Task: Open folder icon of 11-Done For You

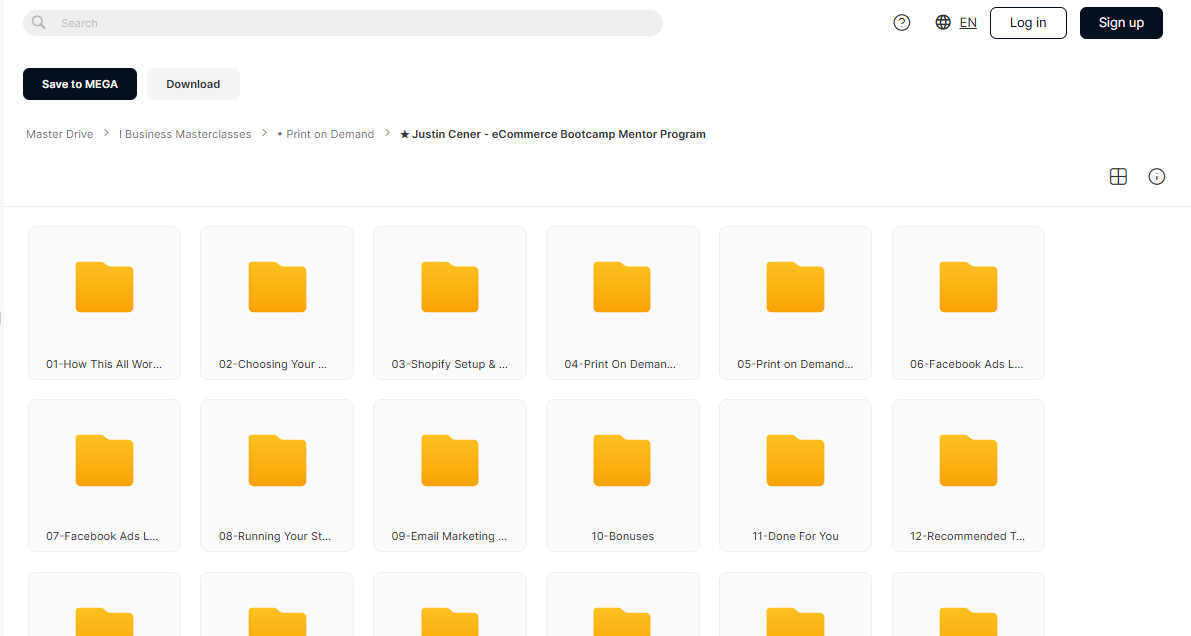Action: point(795,460)
